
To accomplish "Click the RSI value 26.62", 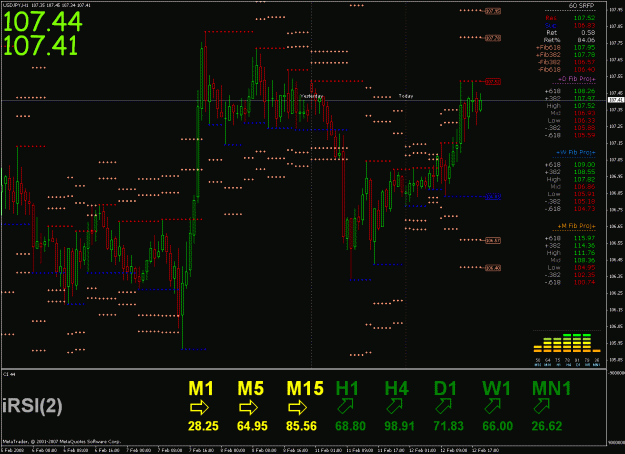I will point(547,426).
